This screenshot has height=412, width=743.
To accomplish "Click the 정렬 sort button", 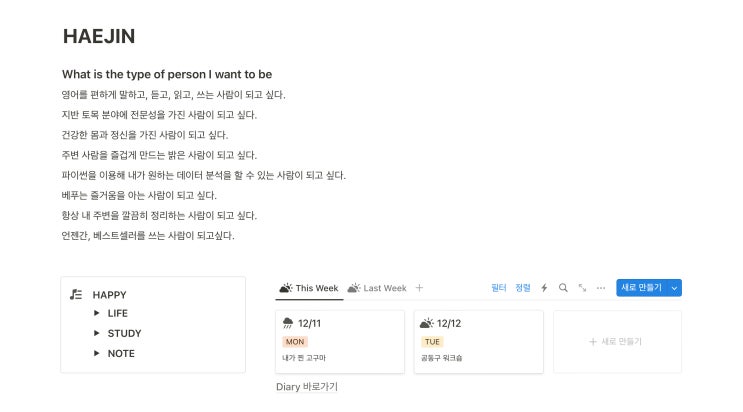I will (x=523, y=288).
